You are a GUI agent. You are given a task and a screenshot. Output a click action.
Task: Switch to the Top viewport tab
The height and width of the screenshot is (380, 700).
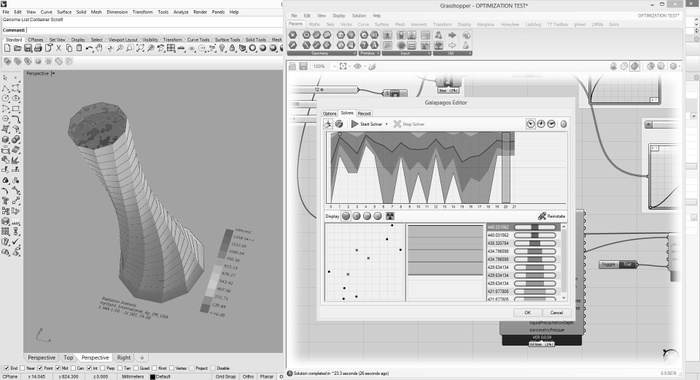tap(68, 358)
